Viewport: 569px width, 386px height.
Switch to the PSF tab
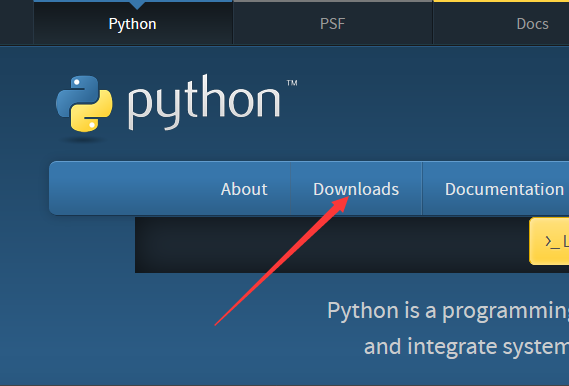[x=332, y=23]
